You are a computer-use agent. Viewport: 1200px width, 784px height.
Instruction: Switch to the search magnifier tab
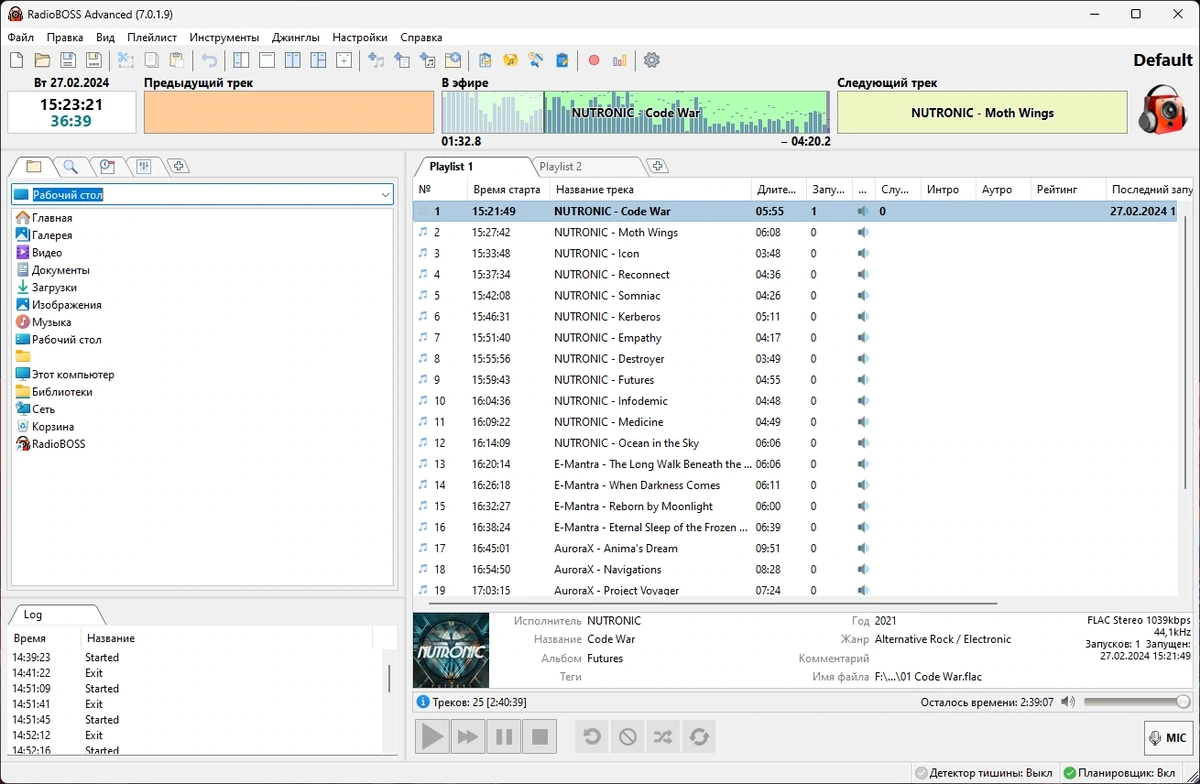(70, 166)
